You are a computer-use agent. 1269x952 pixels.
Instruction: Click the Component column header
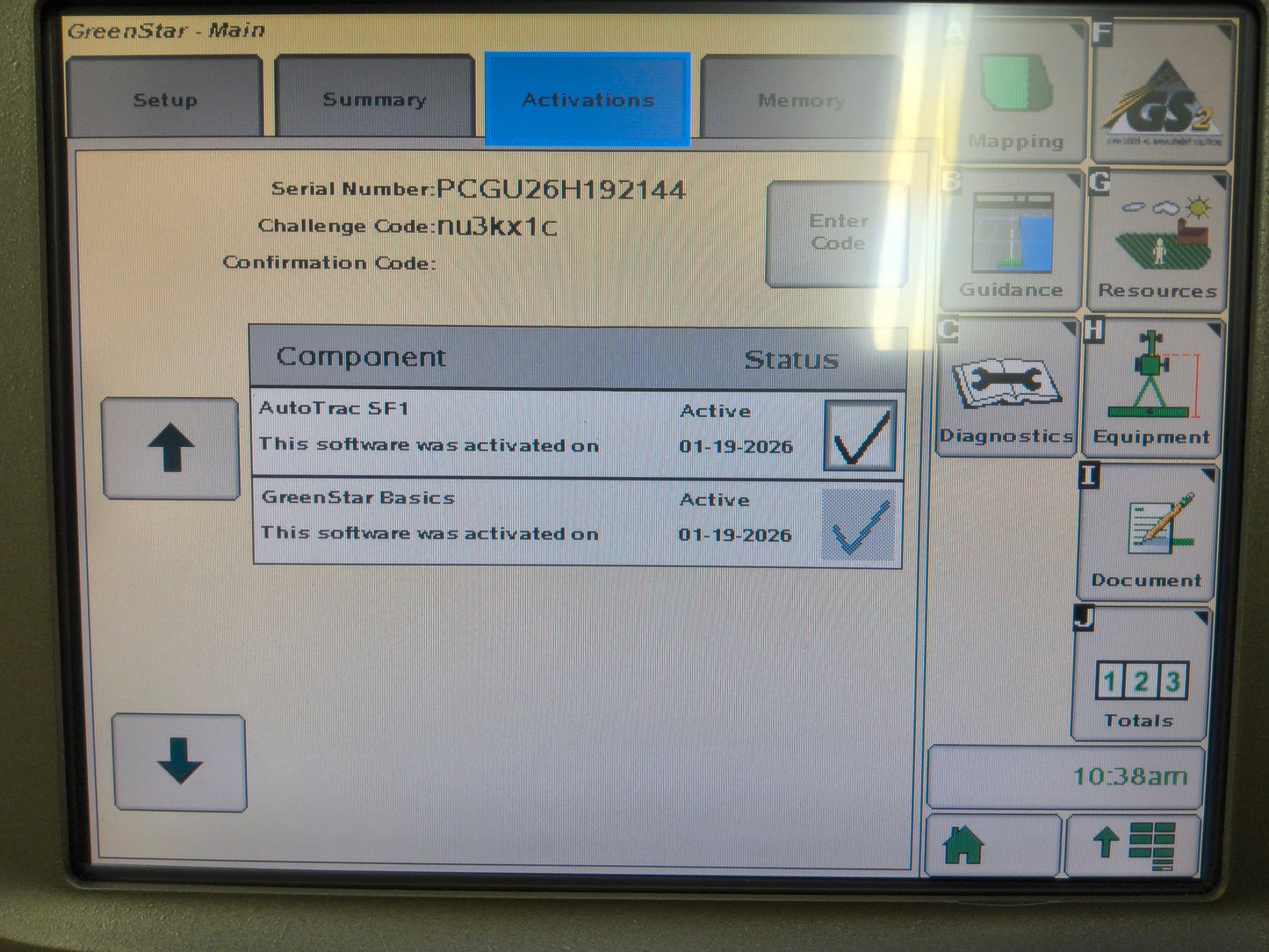[x=361, y=357]
